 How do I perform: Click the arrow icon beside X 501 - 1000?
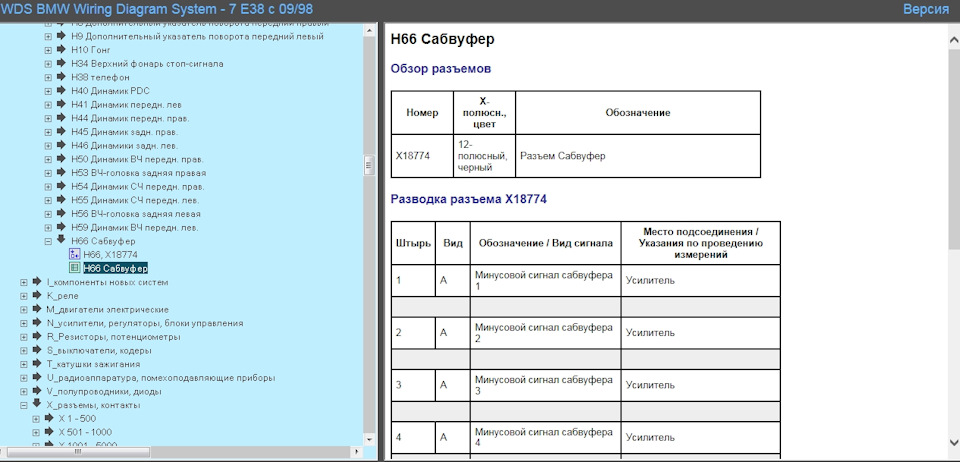49,431
